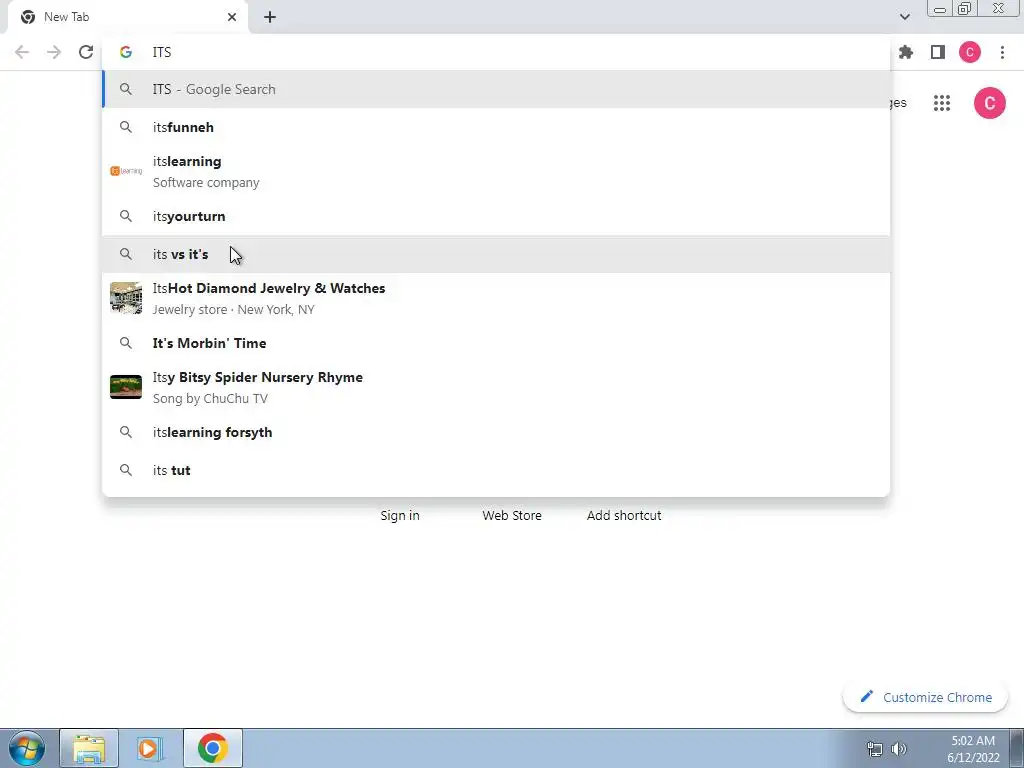Open the Web Store shortcut
Viewport: 1024px width, 768px height.
(512, 515)
